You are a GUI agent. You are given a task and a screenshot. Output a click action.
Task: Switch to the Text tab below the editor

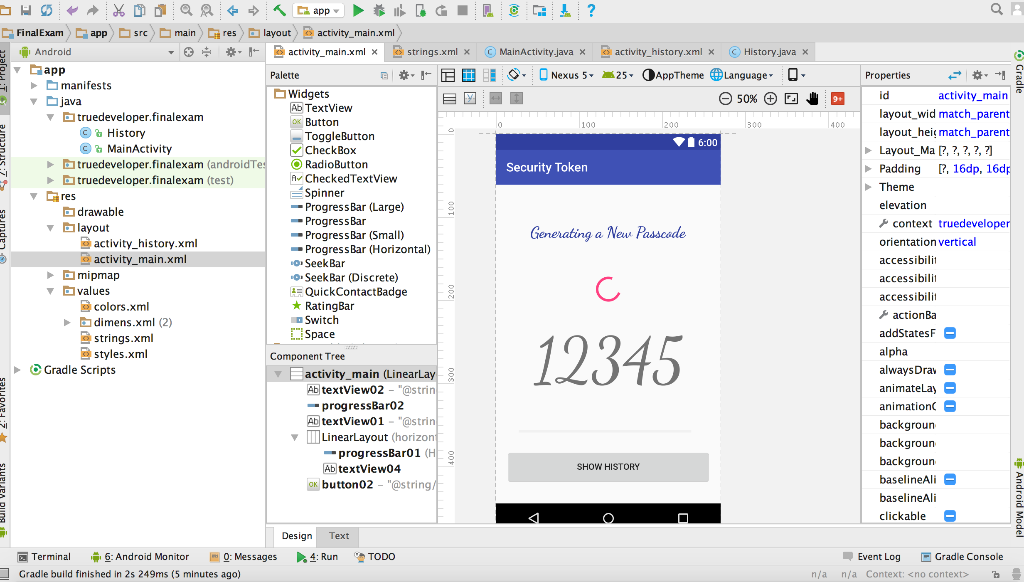[x=339, y=536]
